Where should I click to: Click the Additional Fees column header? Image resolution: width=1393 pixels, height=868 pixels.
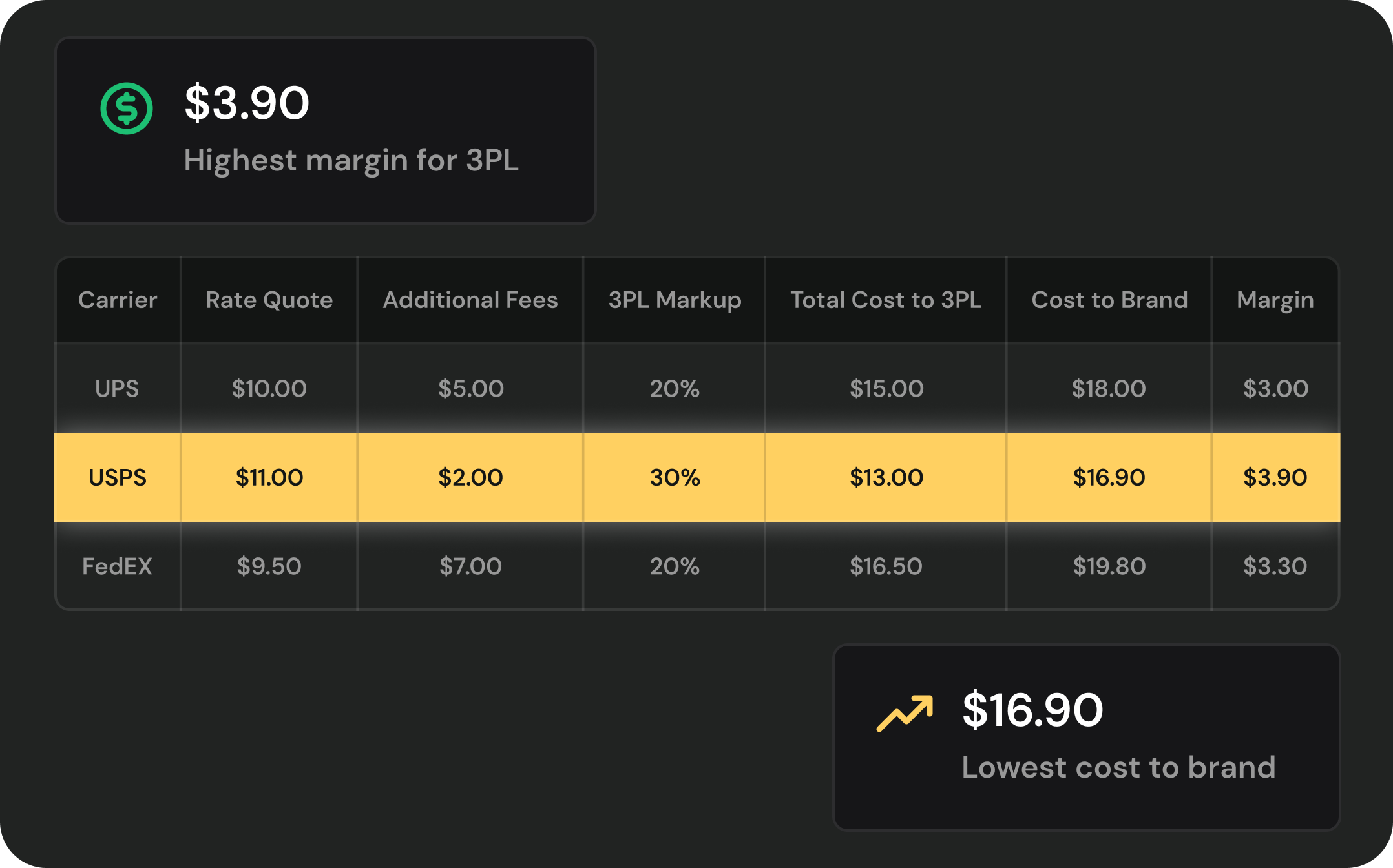tap(470, 300)
